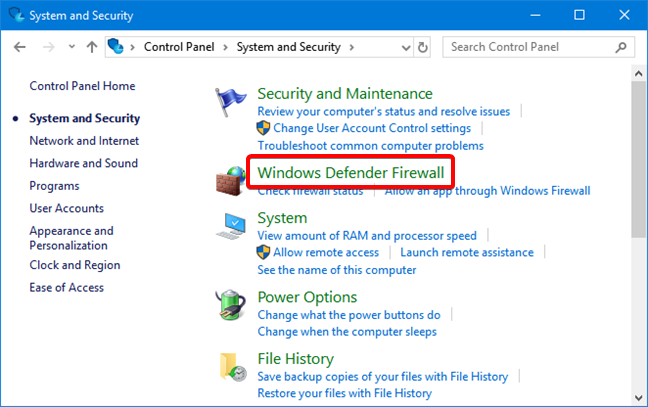This screenshot has height=407, width=648.
Task: Expand chevron before Control Panel breadcrumb
Action: pos(133,48)
